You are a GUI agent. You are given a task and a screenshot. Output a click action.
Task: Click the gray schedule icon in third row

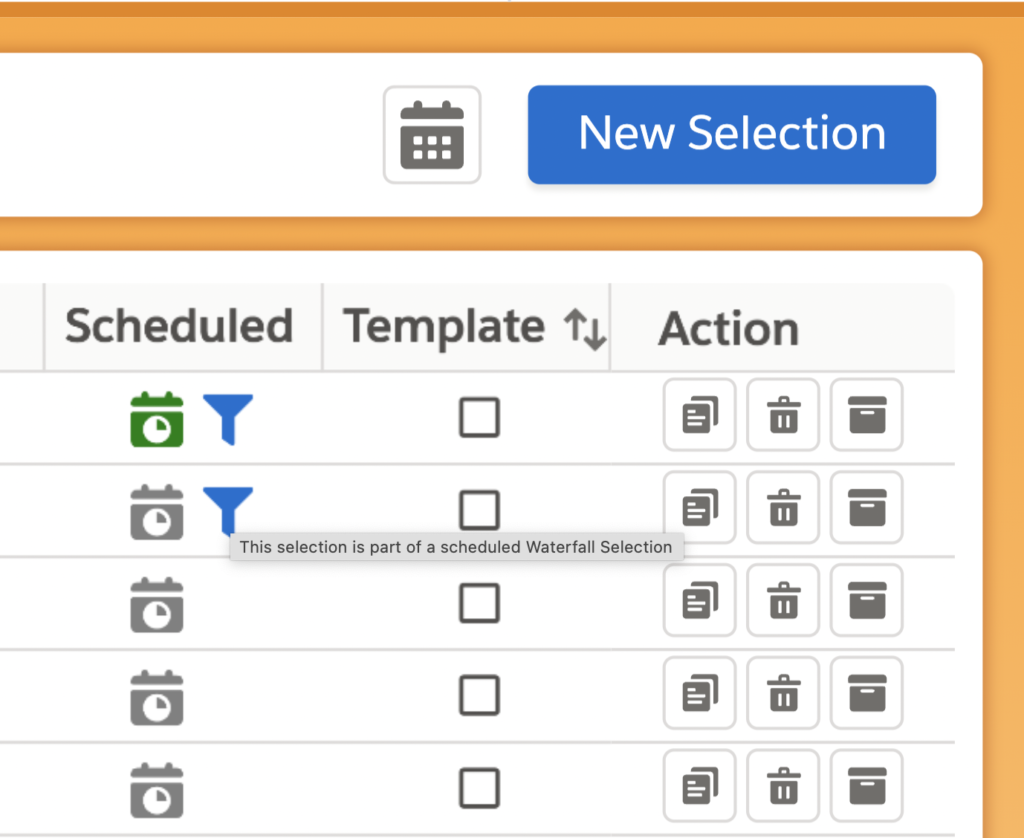(x=157, y=605)
